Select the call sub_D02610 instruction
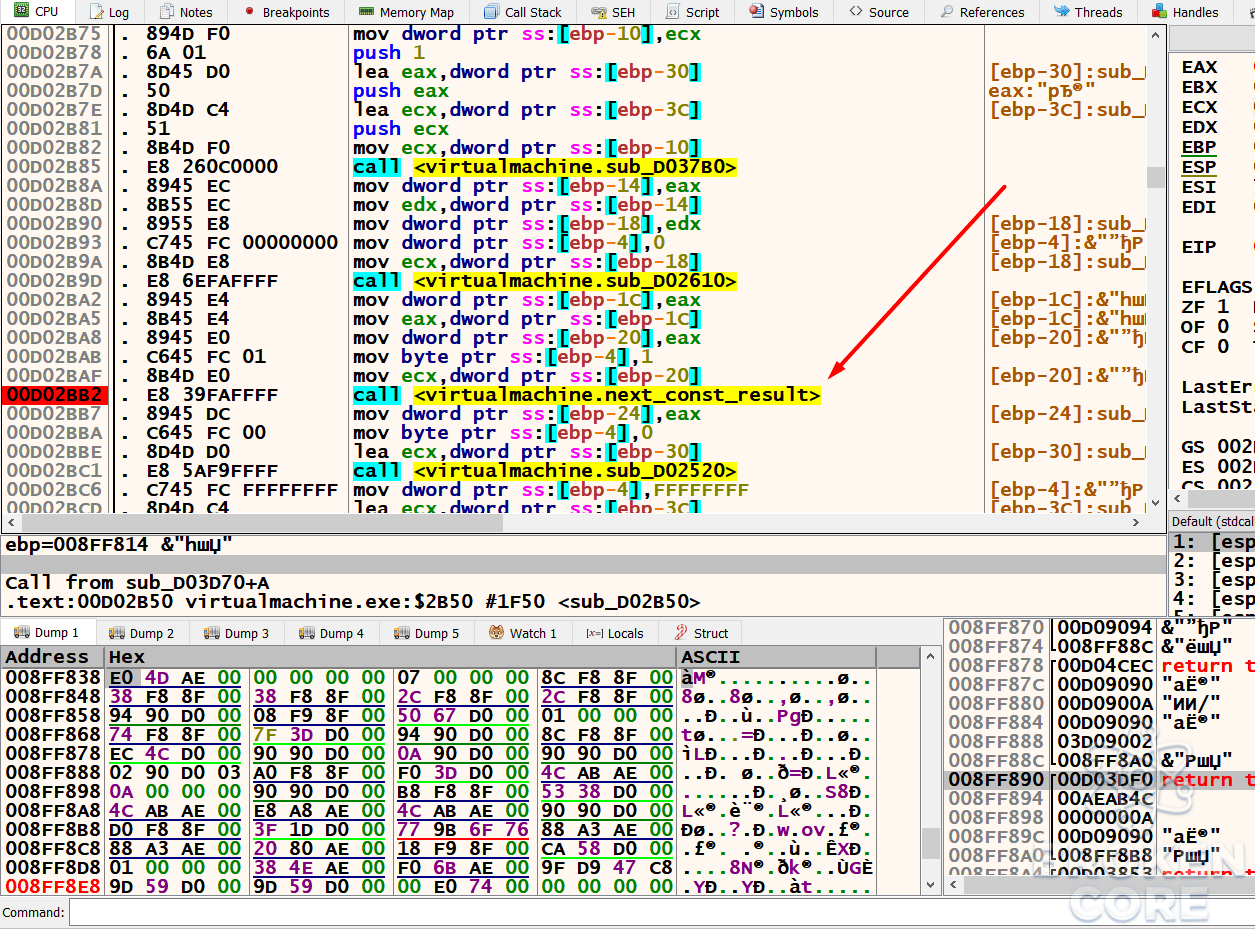The height and width of the screenshot is (929, 1255). click(x=545, y=281)
